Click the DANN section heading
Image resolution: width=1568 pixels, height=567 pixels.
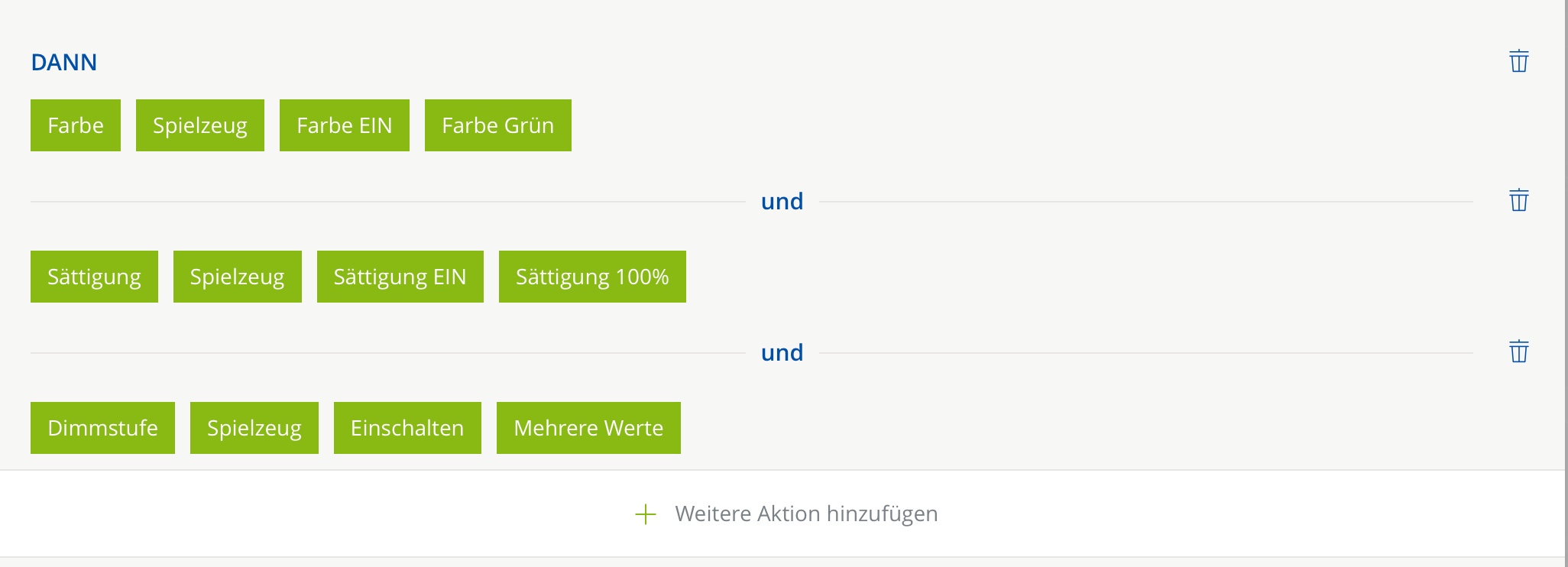[64, 63]
